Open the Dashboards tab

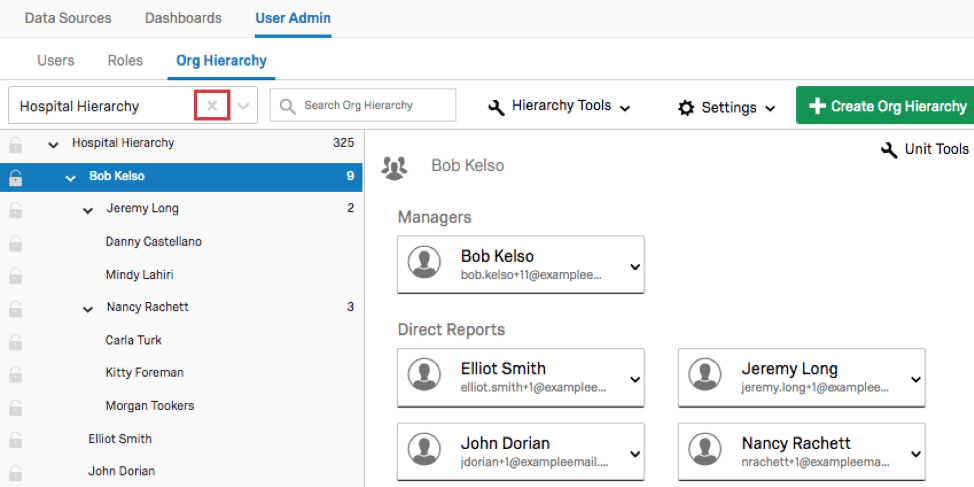[x=183, y=18]
